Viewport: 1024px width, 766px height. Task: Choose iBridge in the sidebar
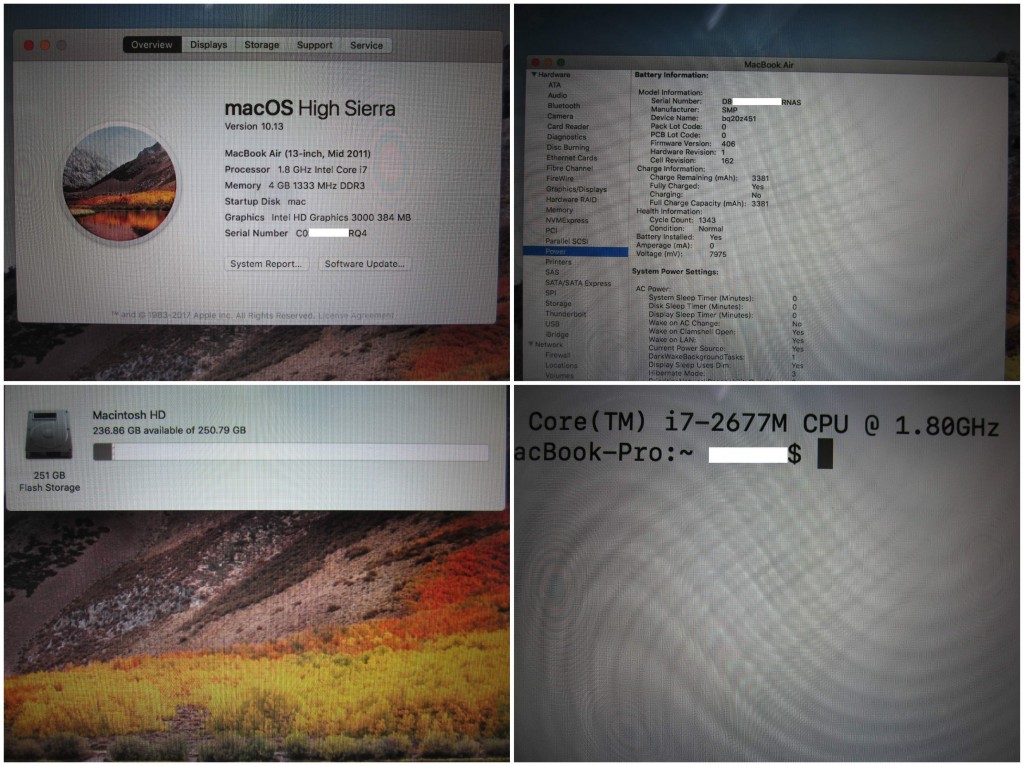pyautogui.click(x=557, y=334)
